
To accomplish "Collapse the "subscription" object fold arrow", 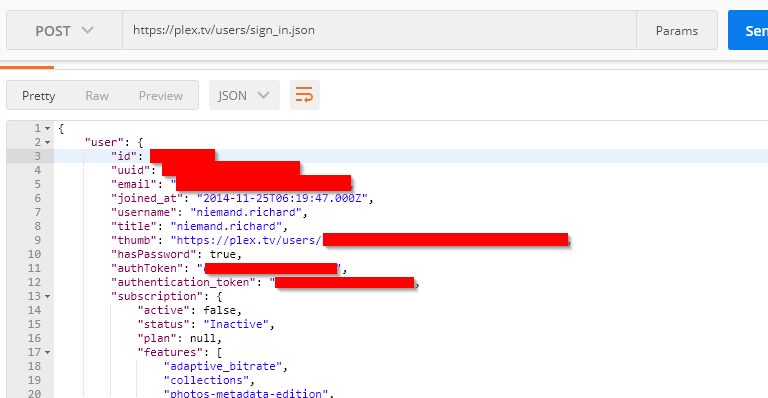I will pos(48,297).
